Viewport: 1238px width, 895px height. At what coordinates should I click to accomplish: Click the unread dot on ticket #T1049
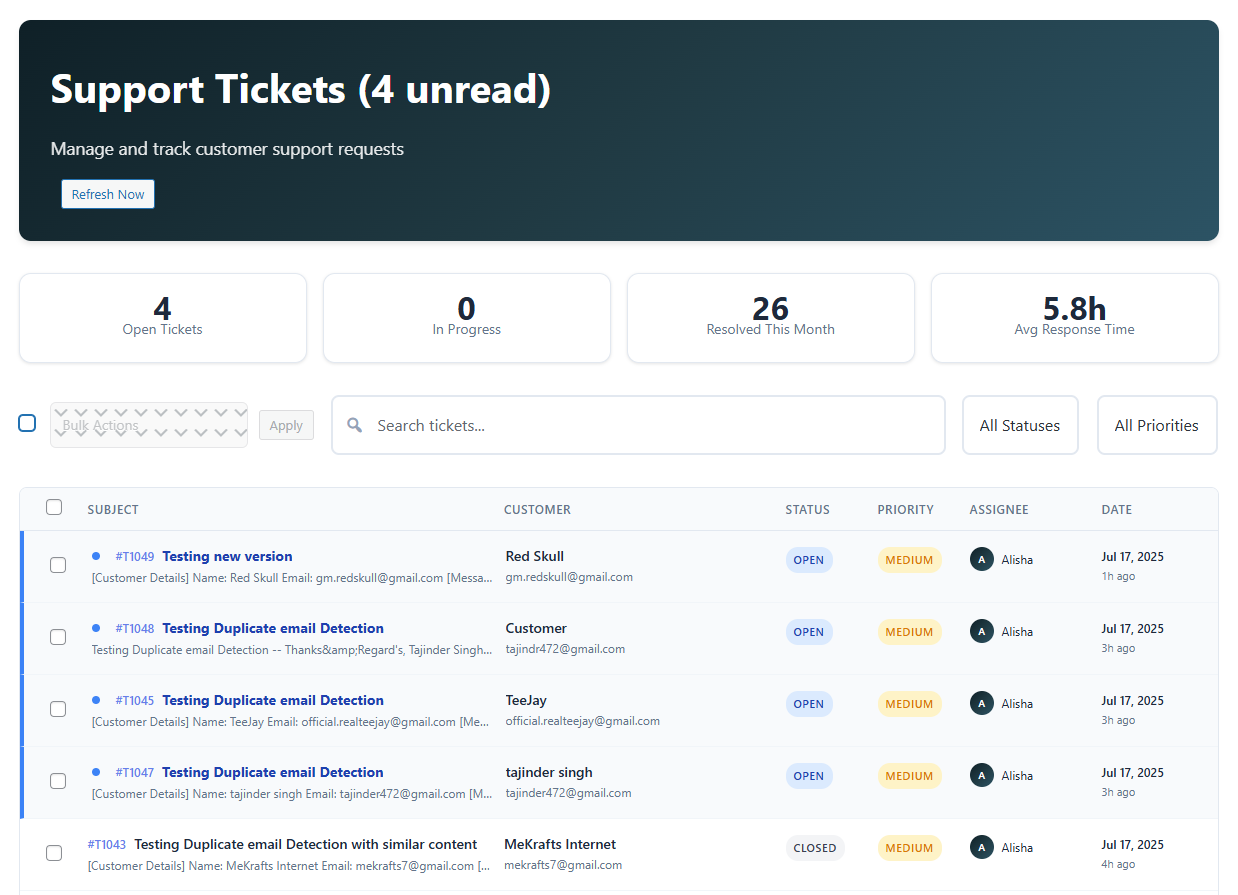click(96, 556)
